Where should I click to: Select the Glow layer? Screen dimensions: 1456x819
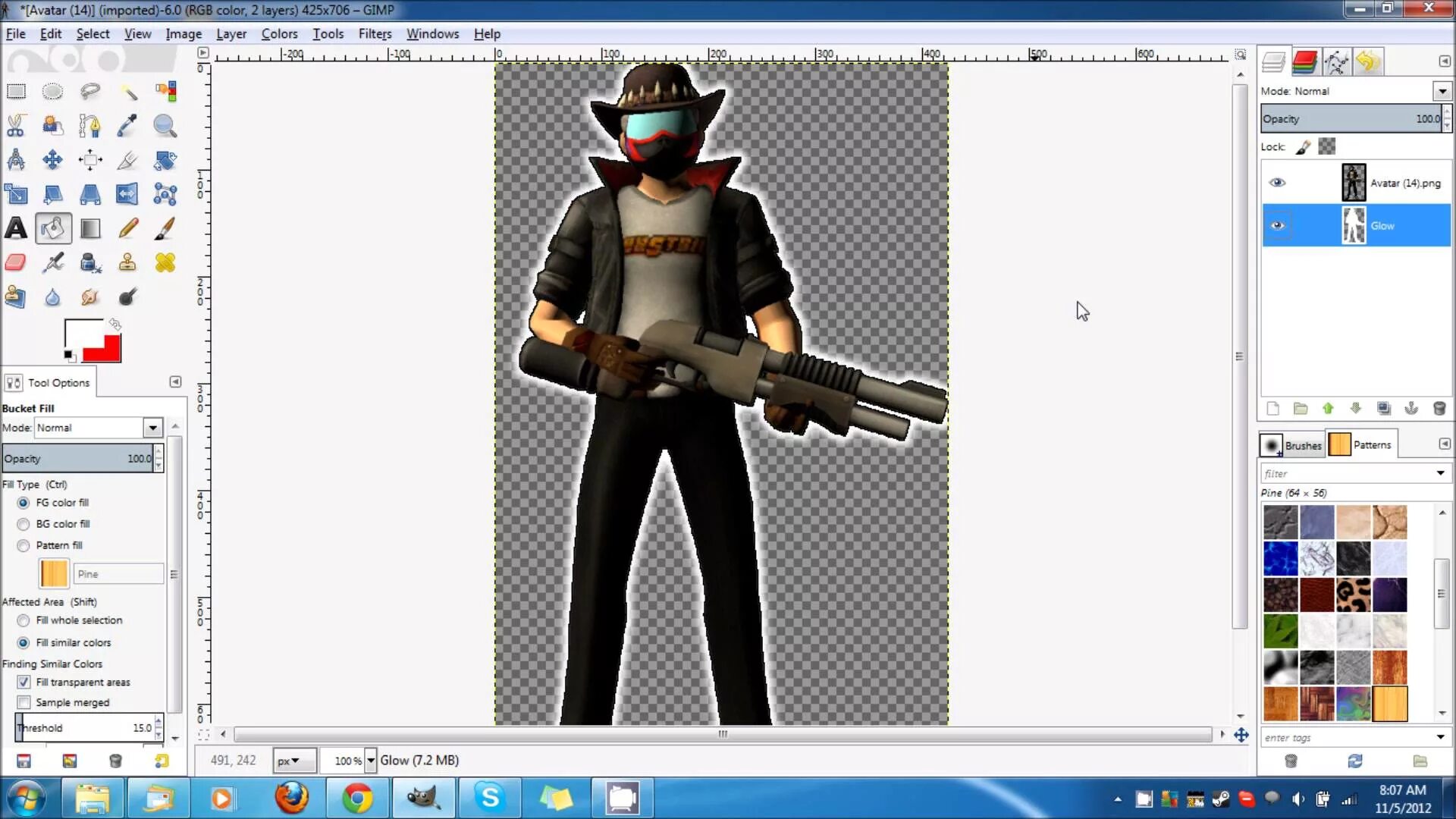[x=1382, y=226]
